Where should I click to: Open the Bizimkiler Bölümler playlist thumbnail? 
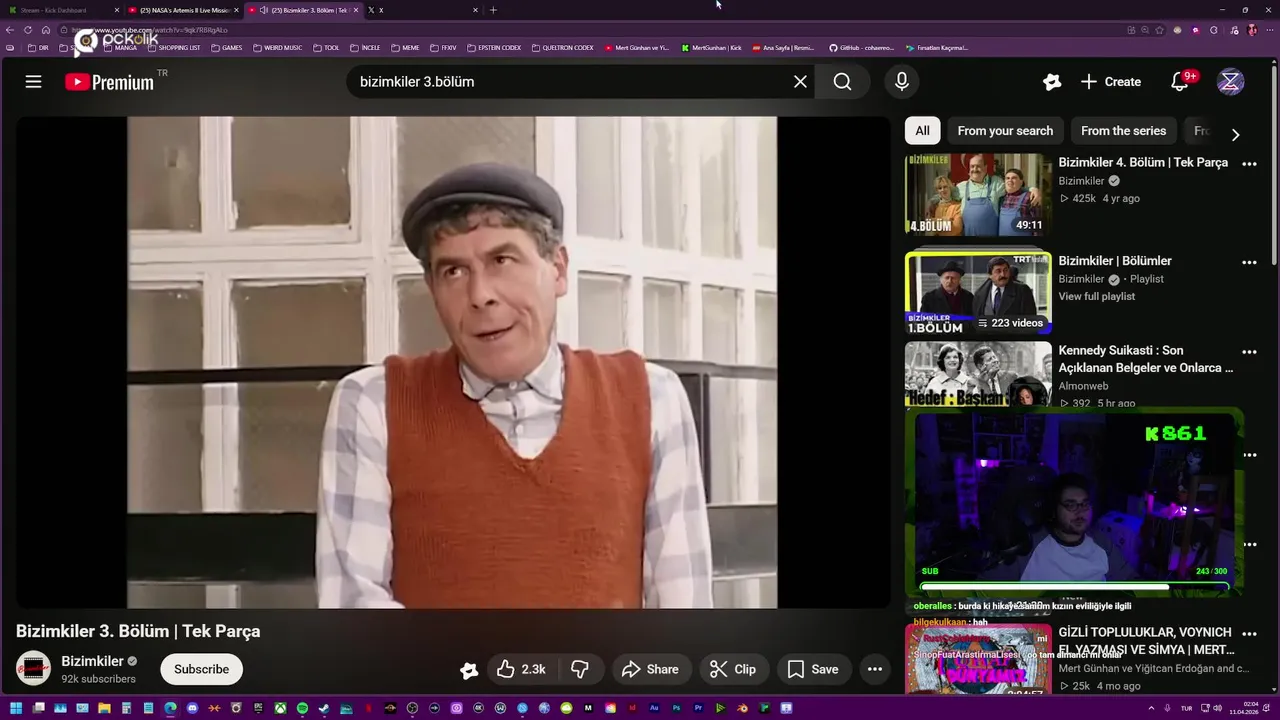click(978, 292)
